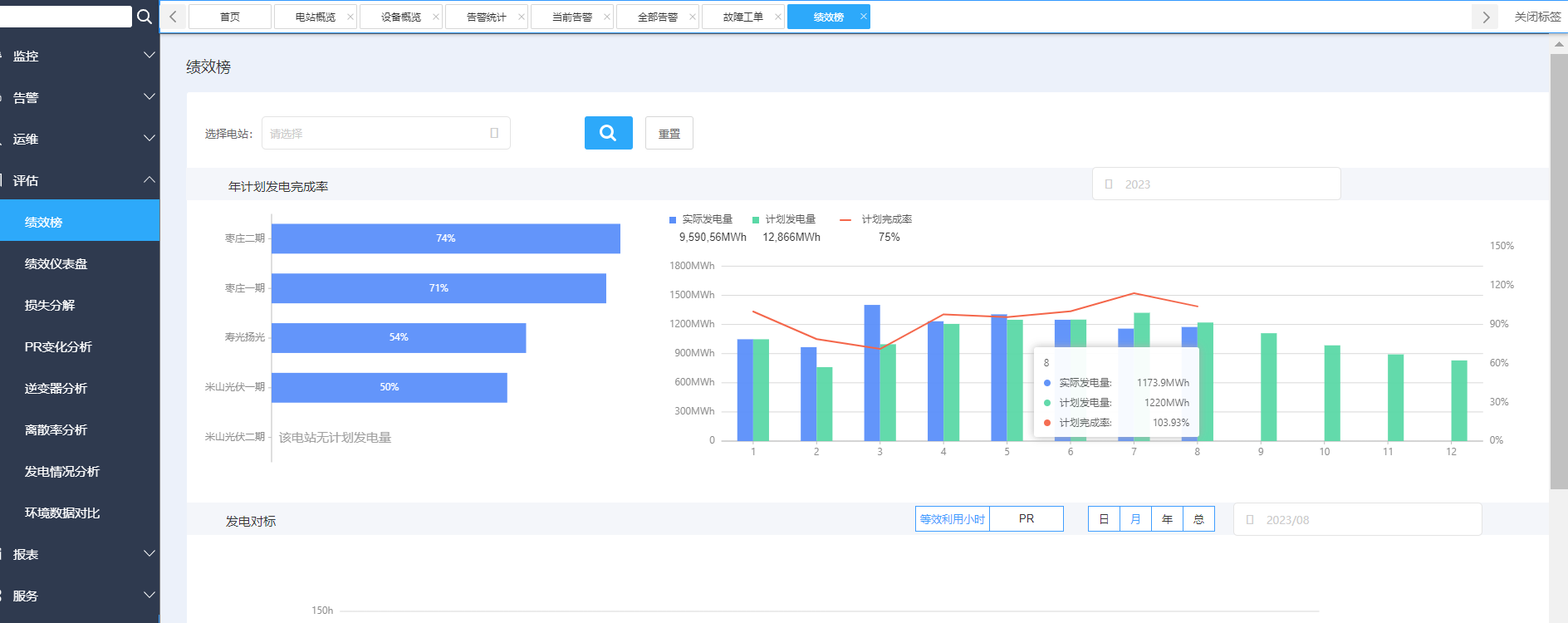Switch to the 告警统计 tab
Screen dimensions: 1568x623
pos(487,17)
